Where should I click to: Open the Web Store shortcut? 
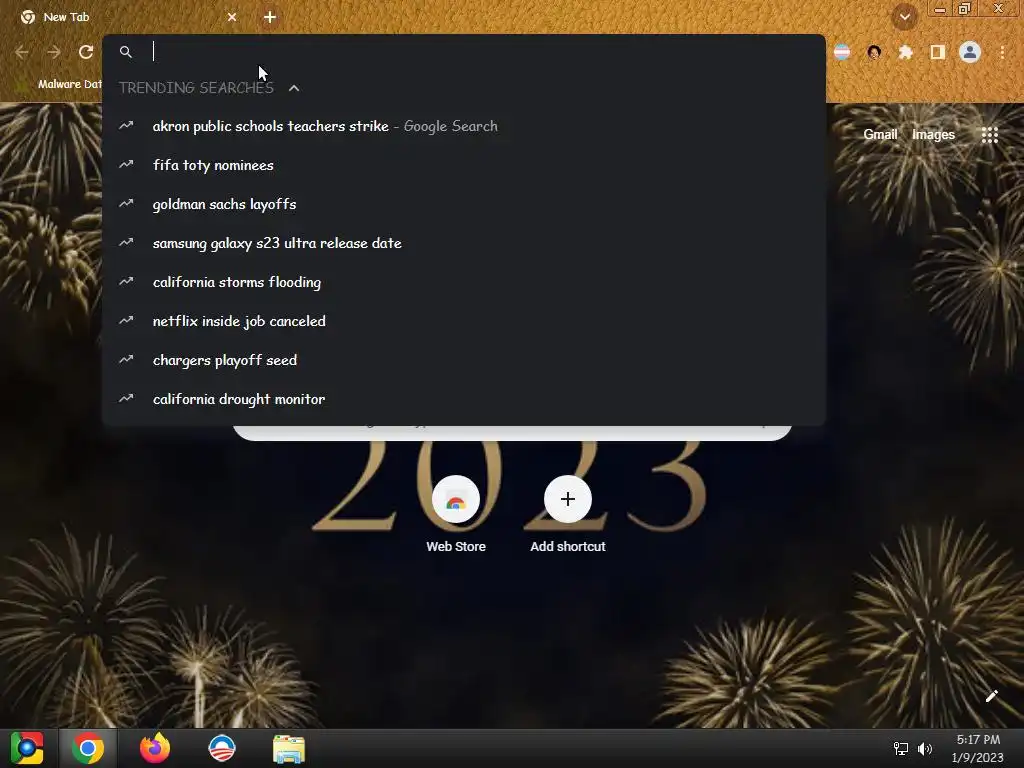(x=456, y=515)
